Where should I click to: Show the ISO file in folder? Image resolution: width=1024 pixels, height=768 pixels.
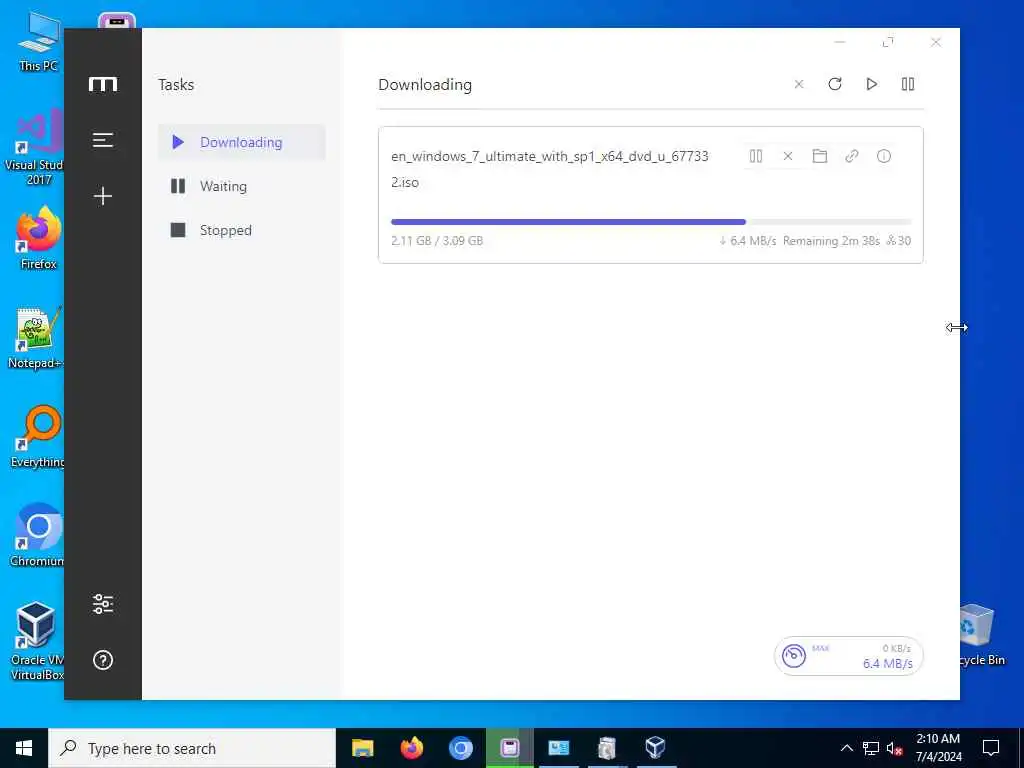(x=820, y=156)
